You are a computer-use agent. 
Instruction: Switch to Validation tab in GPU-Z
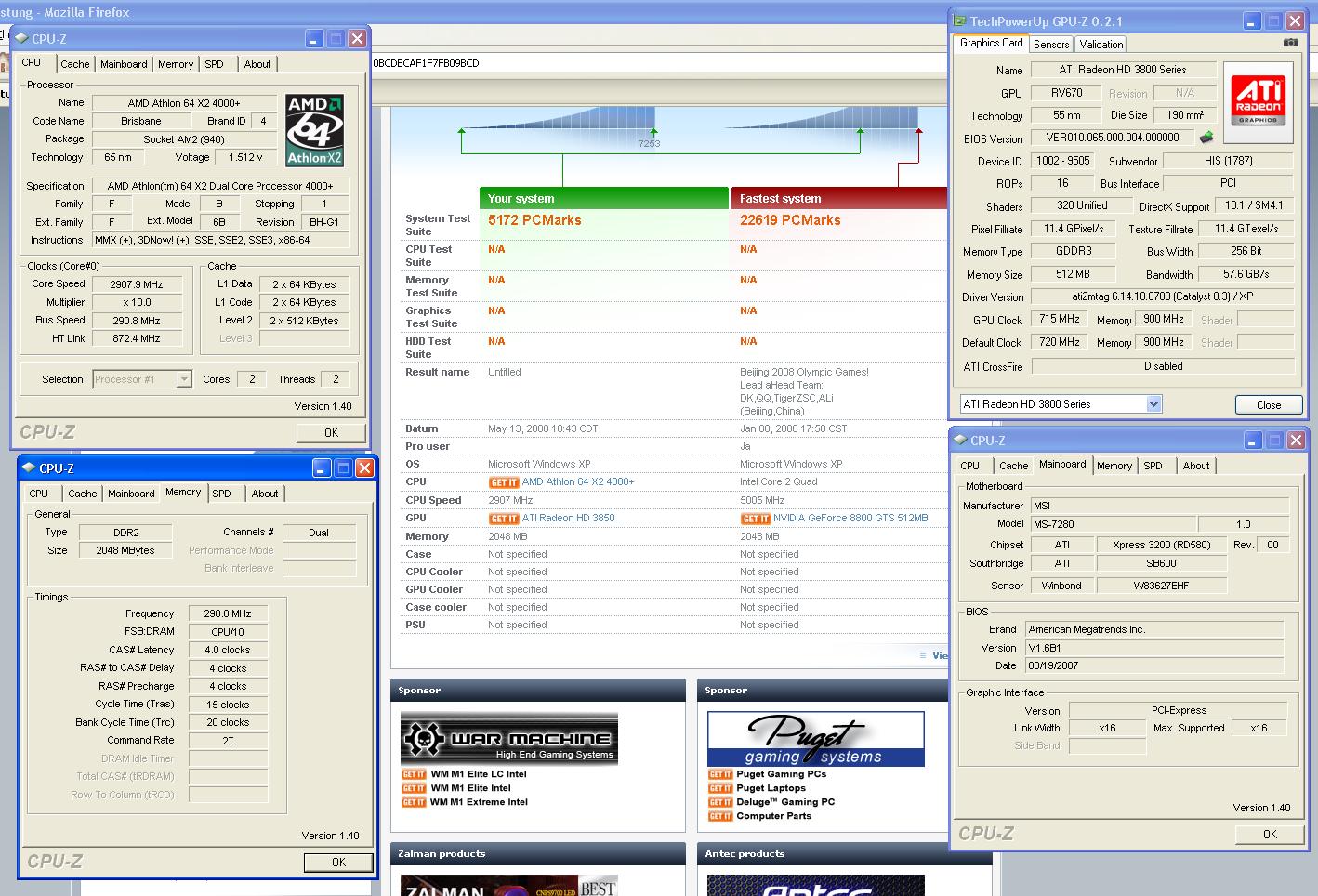click(1101, 45)
